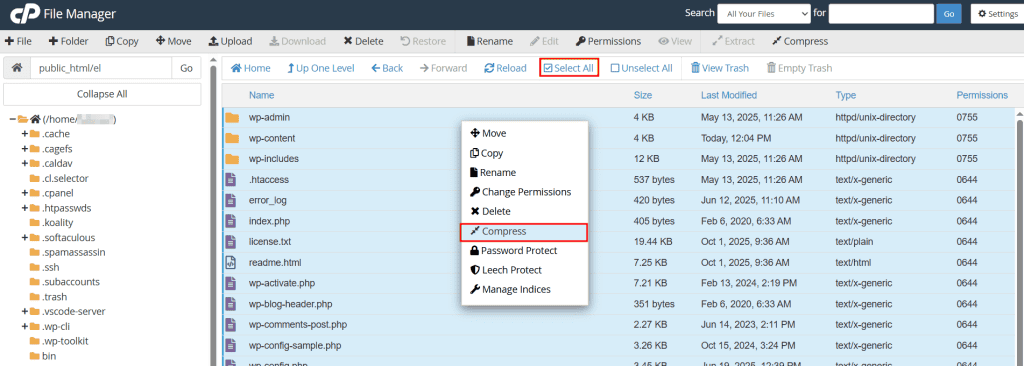Select the .ssh folder in the tree
1024x366 pixels.
click(x=51, y=267)
